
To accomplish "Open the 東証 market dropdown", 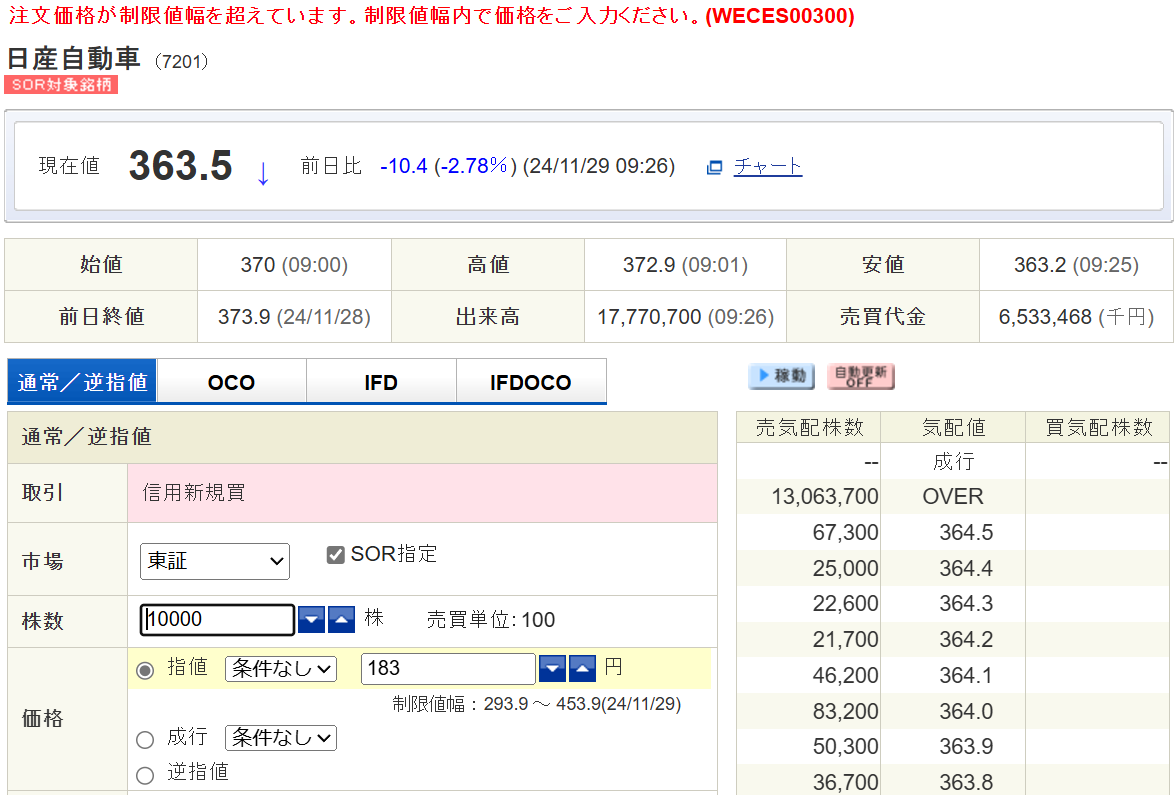I will click(214, 561).
